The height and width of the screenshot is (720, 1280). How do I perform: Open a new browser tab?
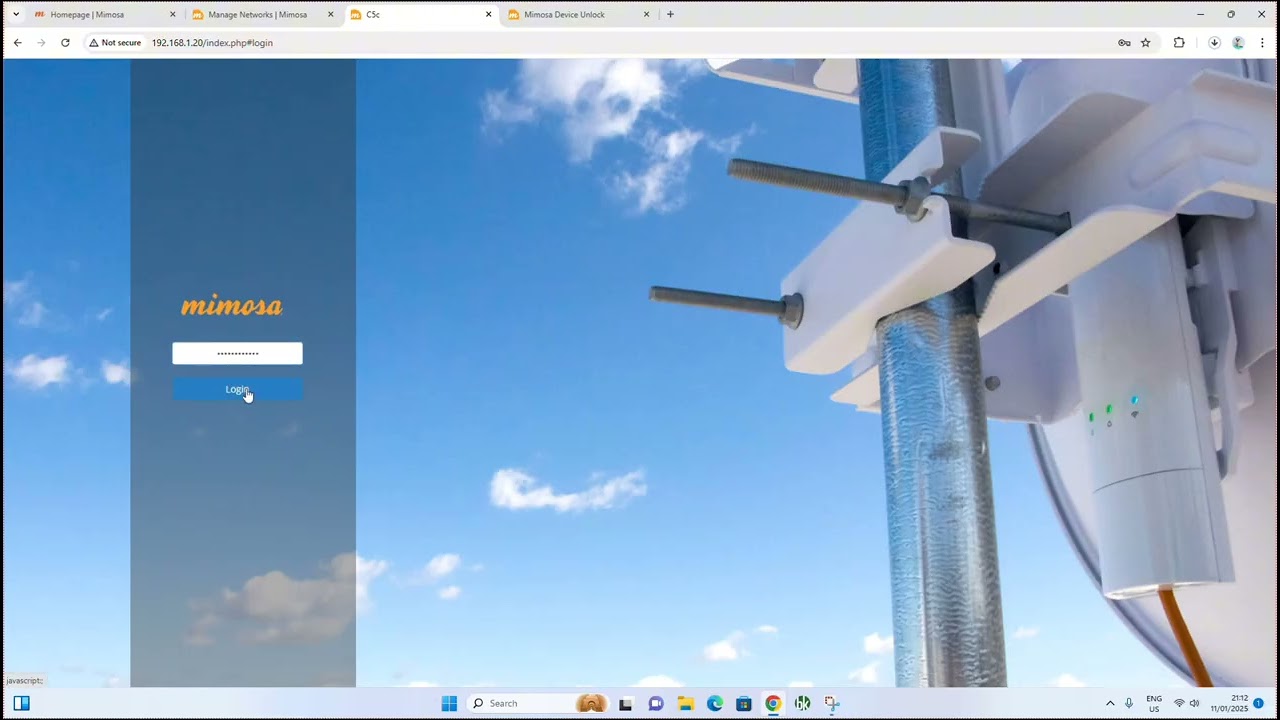coord(670,15)
